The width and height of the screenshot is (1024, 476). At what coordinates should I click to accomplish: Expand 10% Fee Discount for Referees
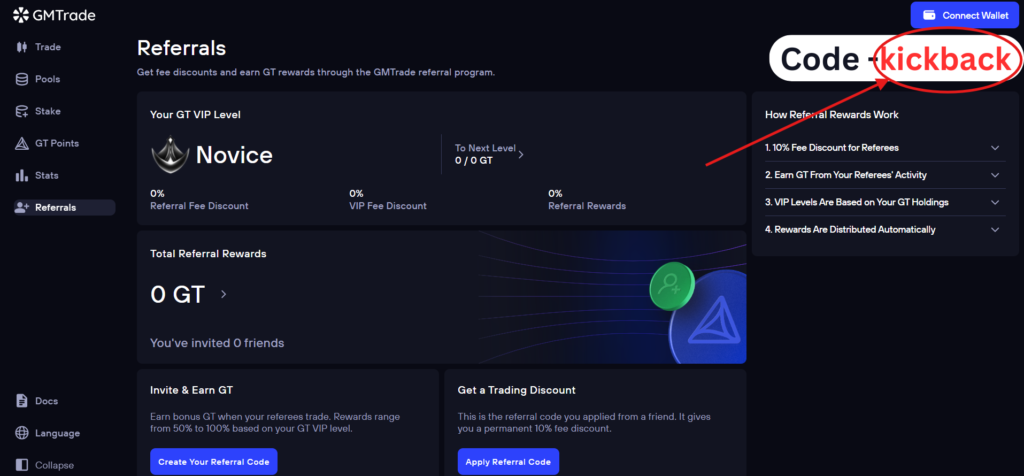click(885, 148)
